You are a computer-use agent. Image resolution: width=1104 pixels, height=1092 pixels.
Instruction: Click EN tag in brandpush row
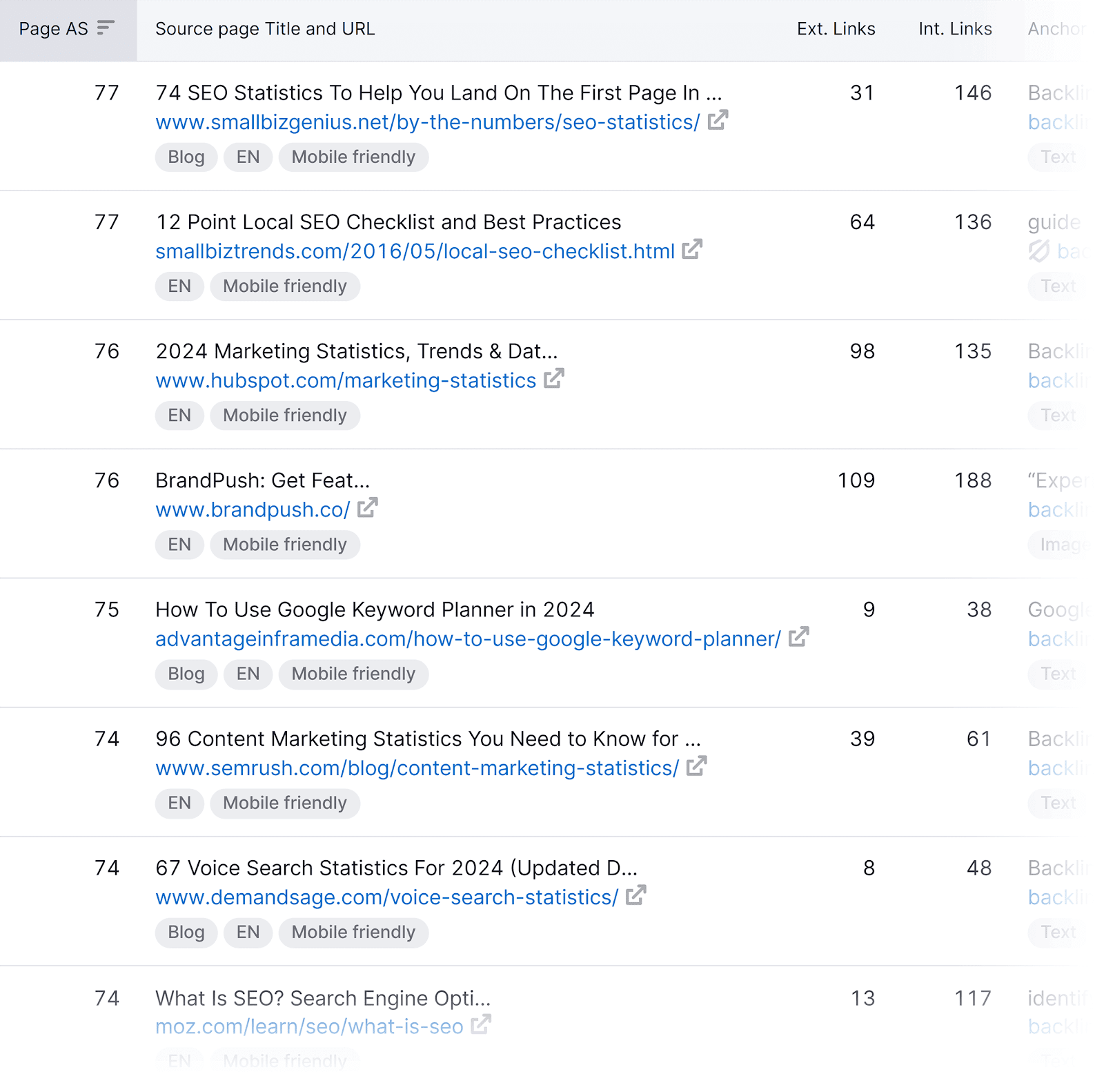(x=179, y=545)
